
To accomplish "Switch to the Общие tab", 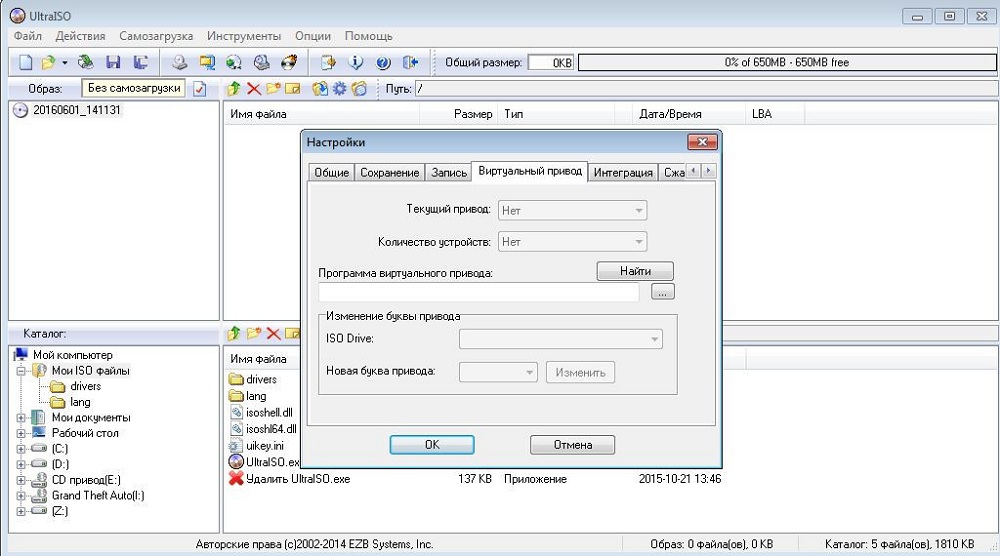I will point(332,173).
